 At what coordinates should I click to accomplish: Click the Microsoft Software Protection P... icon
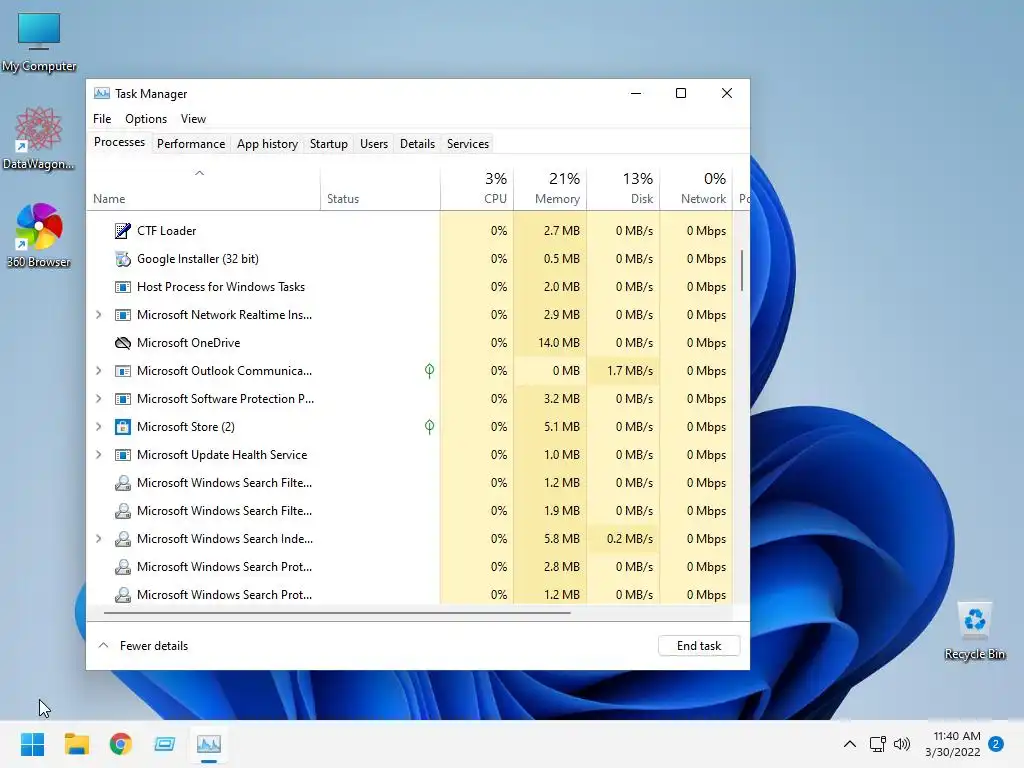pyautogui.click(x=123, y=398)
